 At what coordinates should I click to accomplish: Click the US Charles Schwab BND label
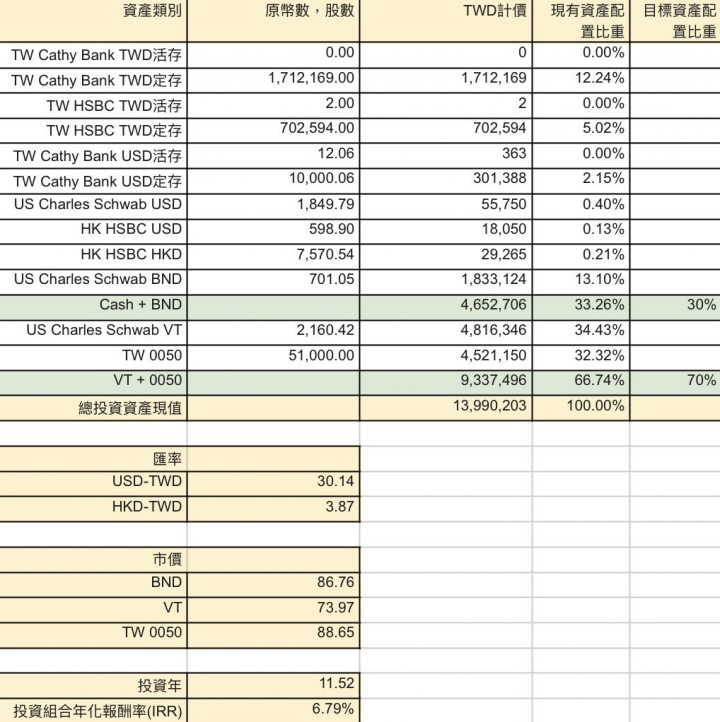point(98,279)
